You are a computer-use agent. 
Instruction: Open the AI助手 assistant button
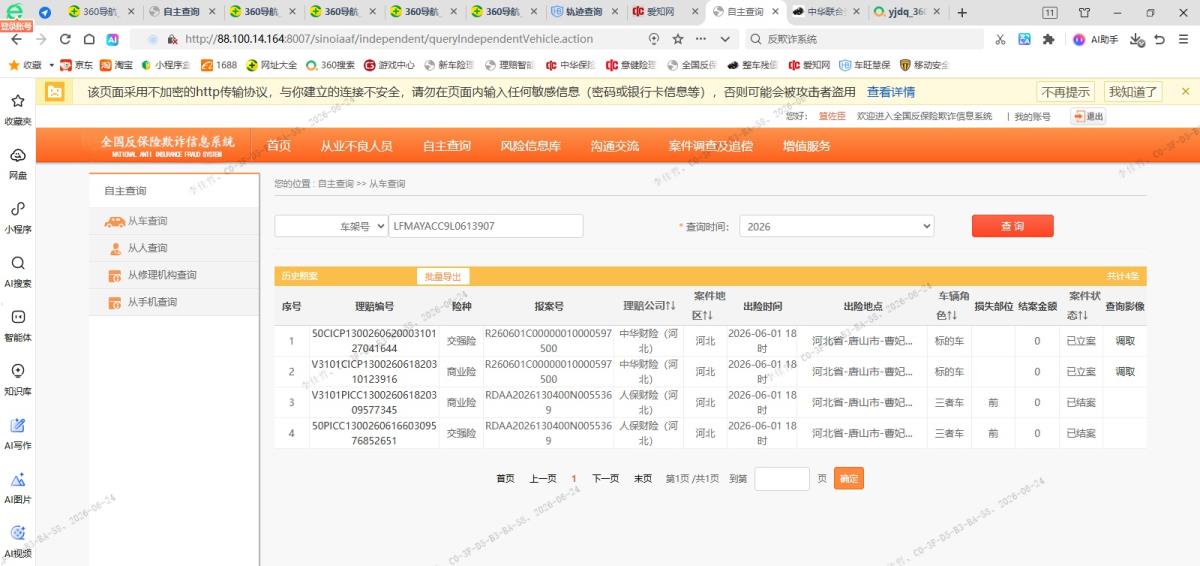[x=1095, y=39]
